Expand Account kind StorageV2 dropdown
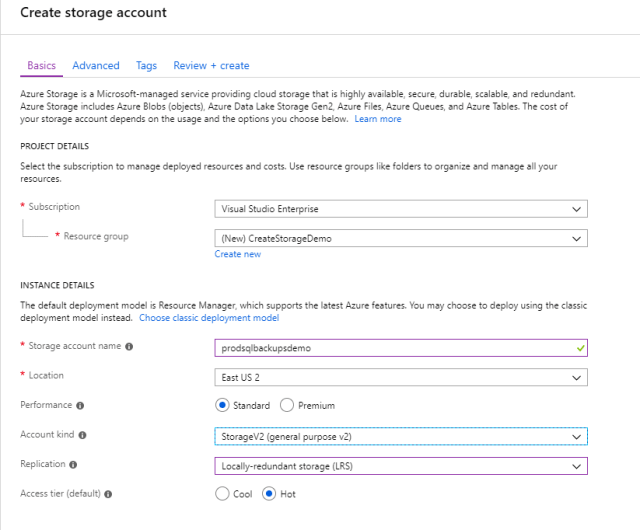The image size is (640, 530). pos(401,436)
